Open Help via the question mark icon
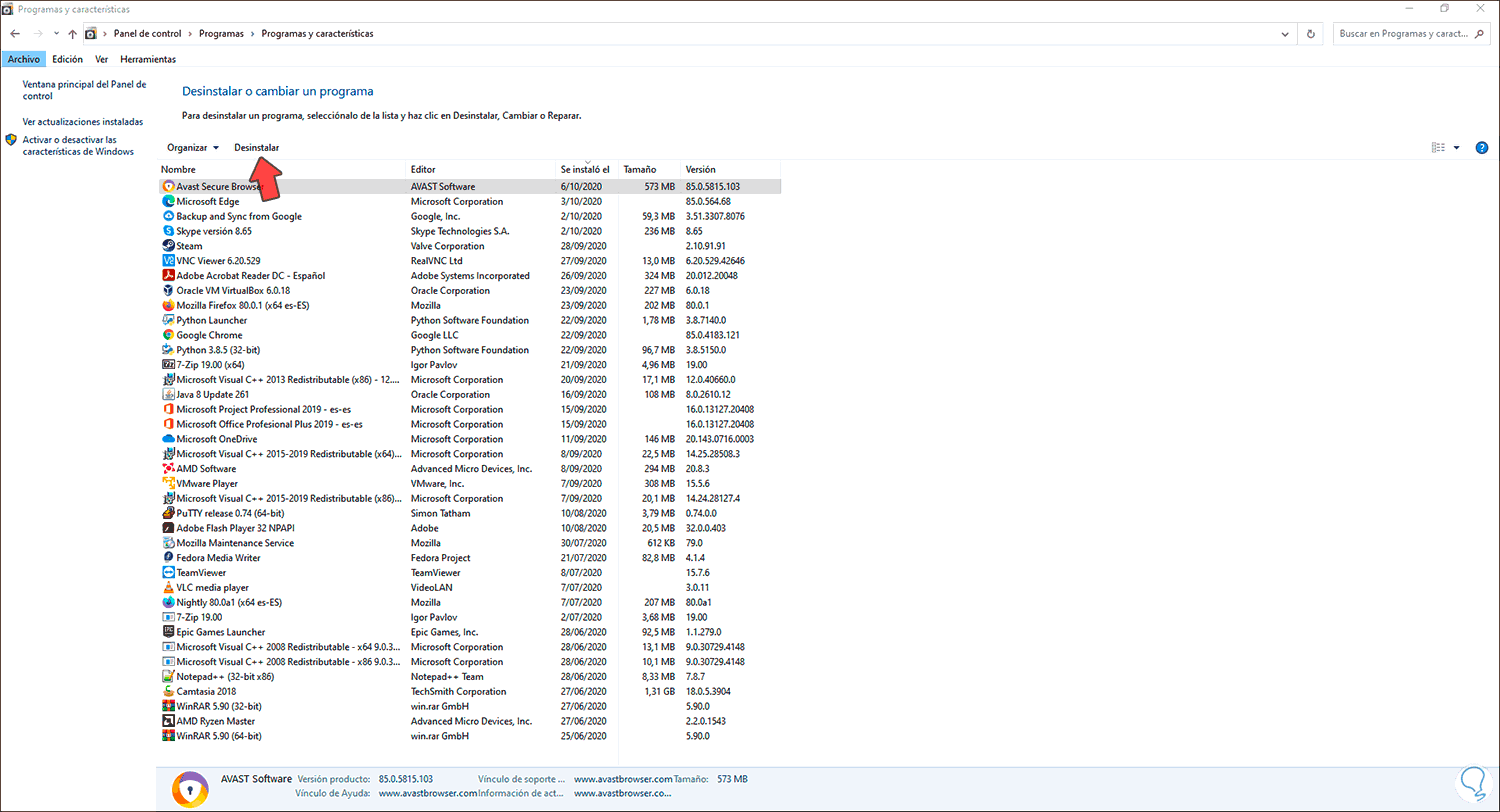 pos(1482,147)
